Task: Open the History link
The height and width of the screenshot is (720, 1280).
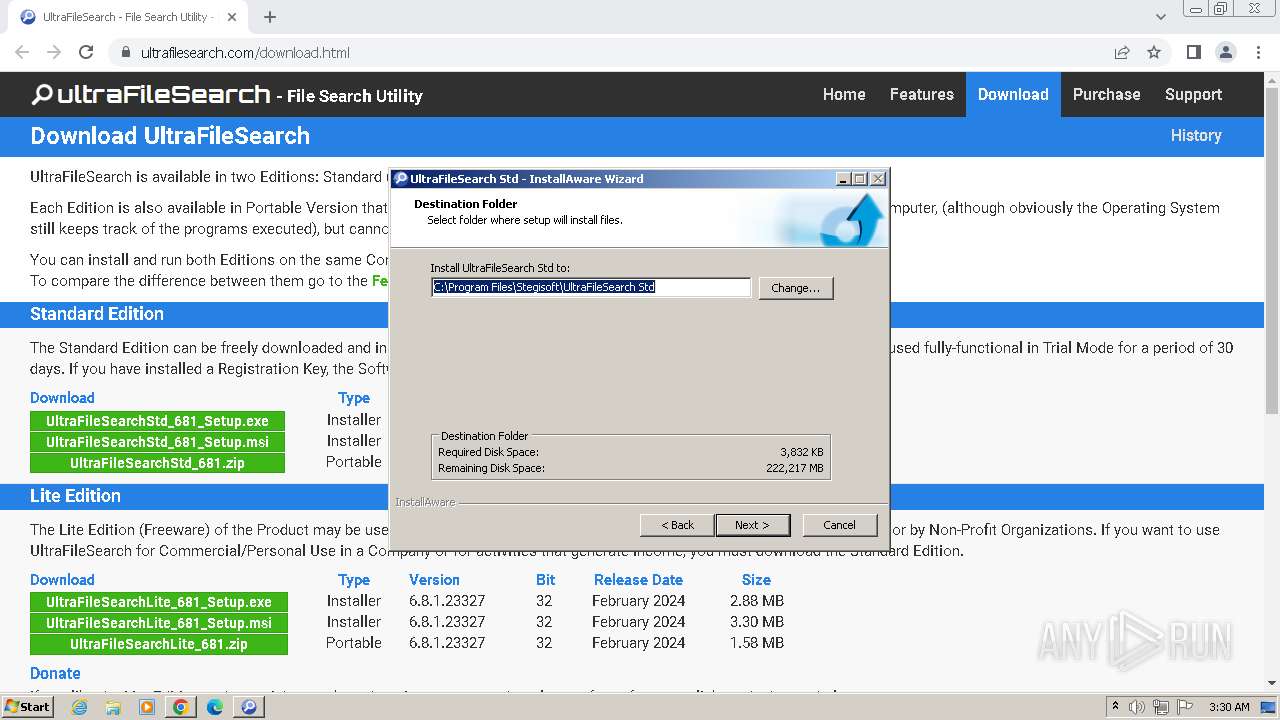Action: pos(1196,135)
